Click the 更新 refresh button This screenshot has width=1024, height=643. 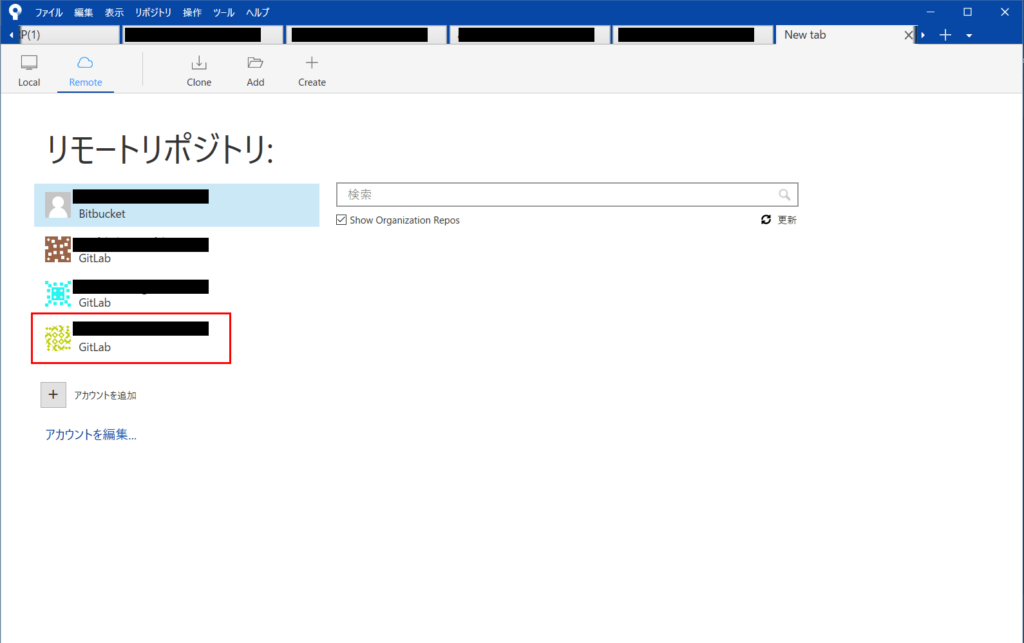point(778,220)
